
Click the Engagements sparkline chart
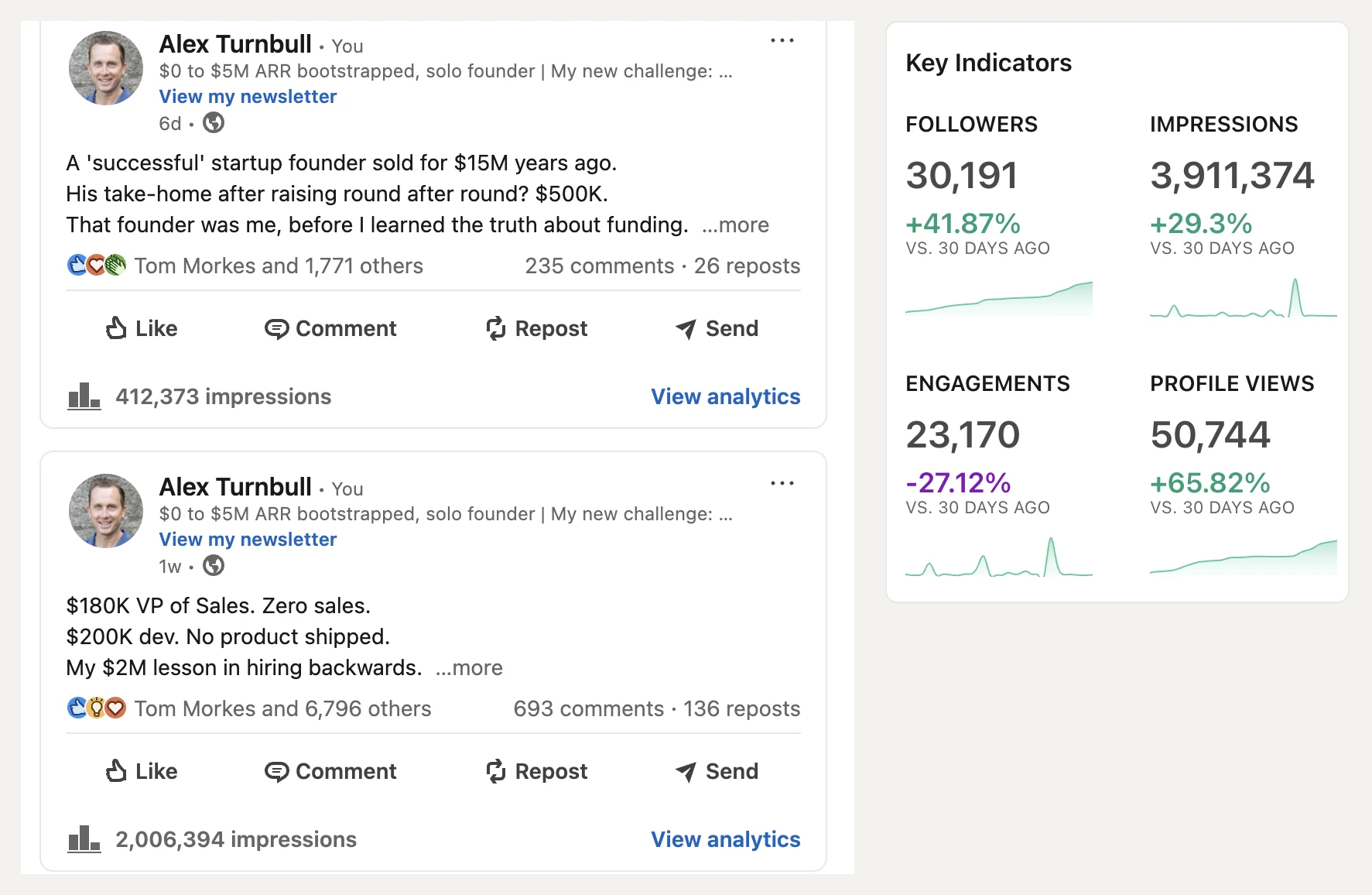[x=999, y=557]
